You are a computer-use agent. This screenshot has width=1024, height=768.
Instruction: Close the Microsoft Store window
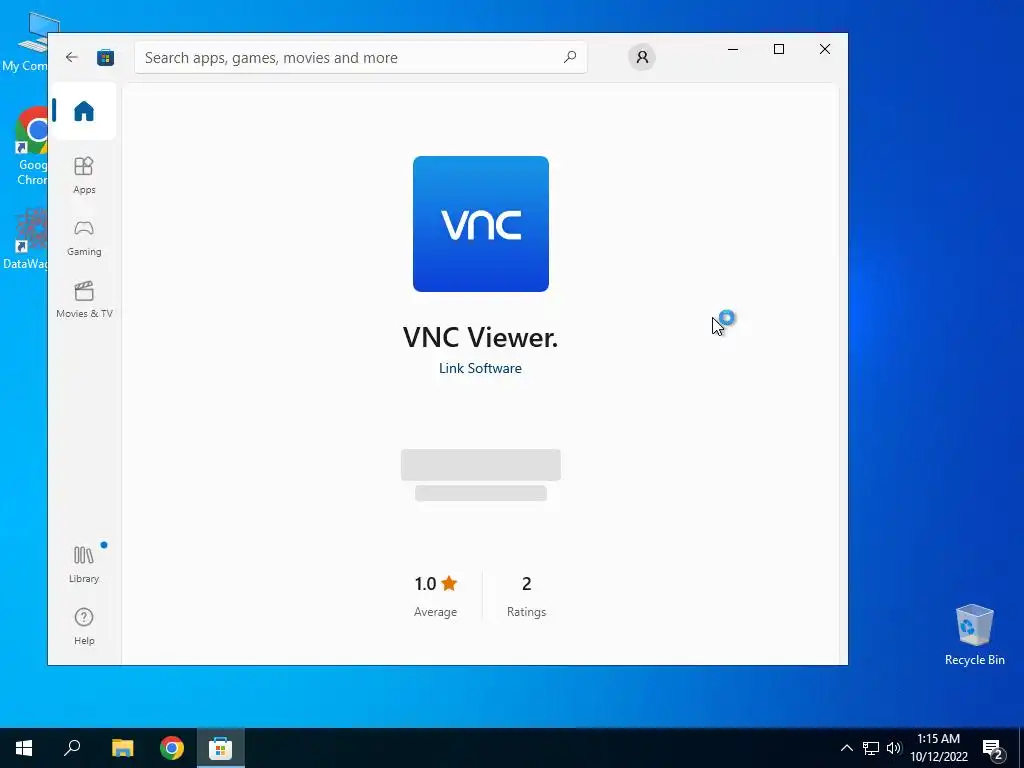click(825, 49)
